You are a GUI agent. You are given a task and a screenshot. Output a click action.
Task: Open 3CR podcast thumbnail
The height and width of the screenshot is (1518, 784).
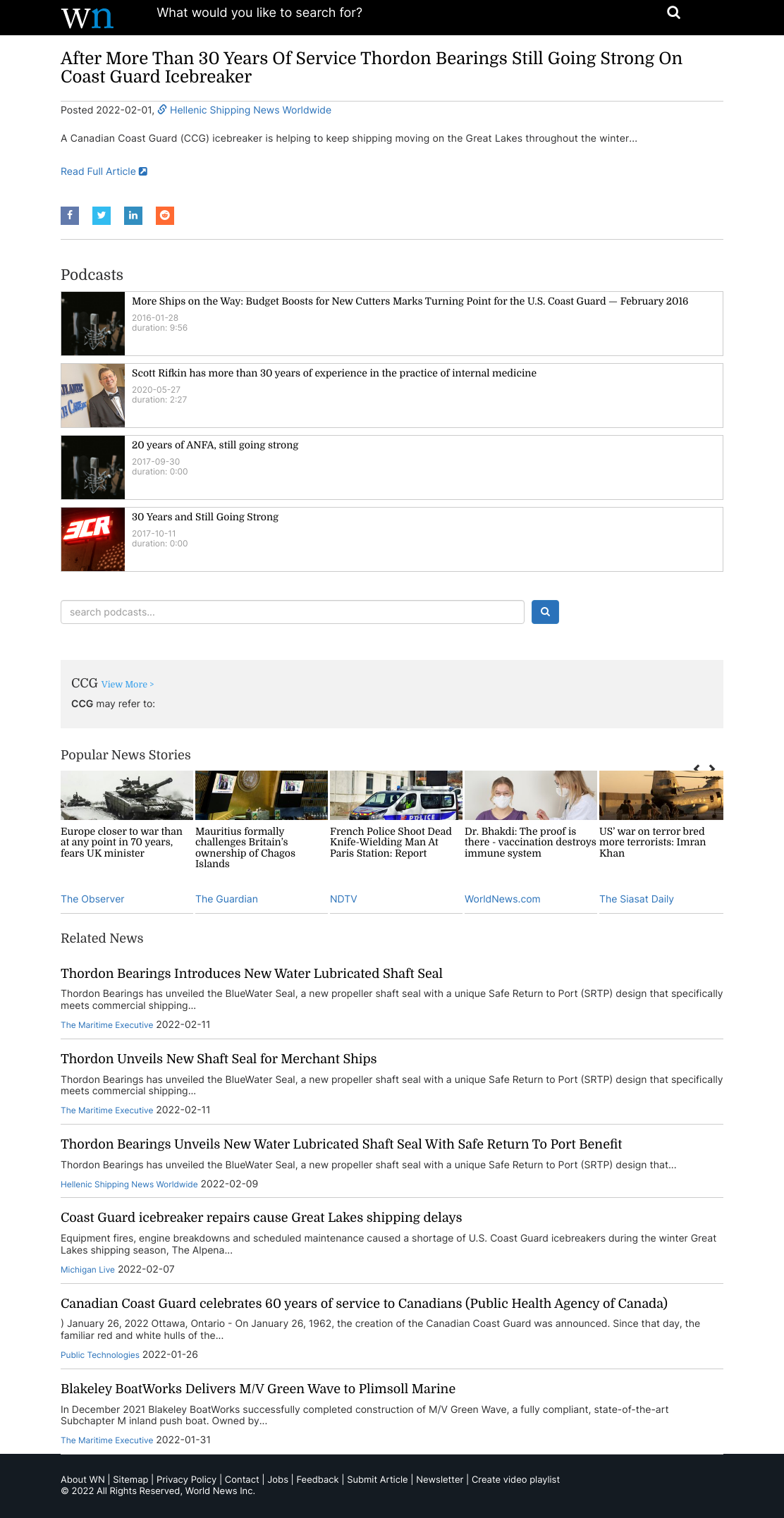click(x=93, y=539)
